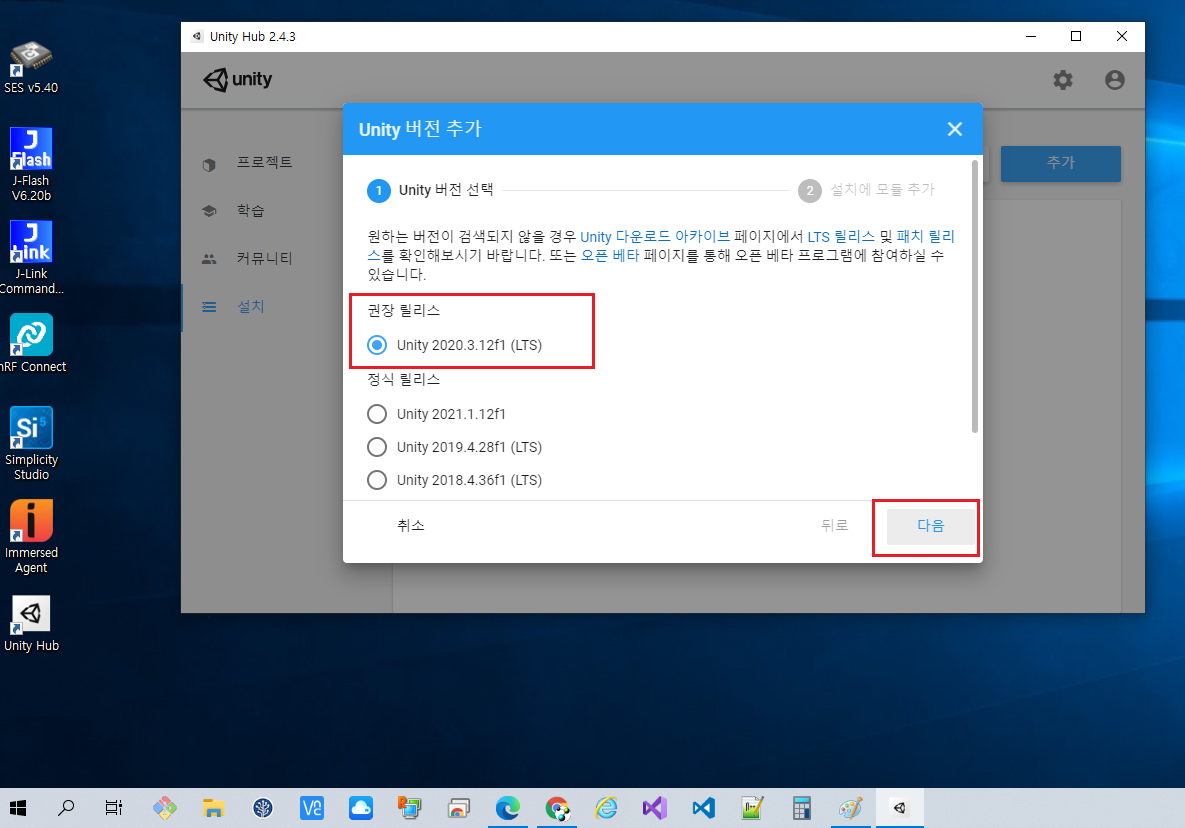Open Internet Explorer from taskbar

(x=606, y=808)
